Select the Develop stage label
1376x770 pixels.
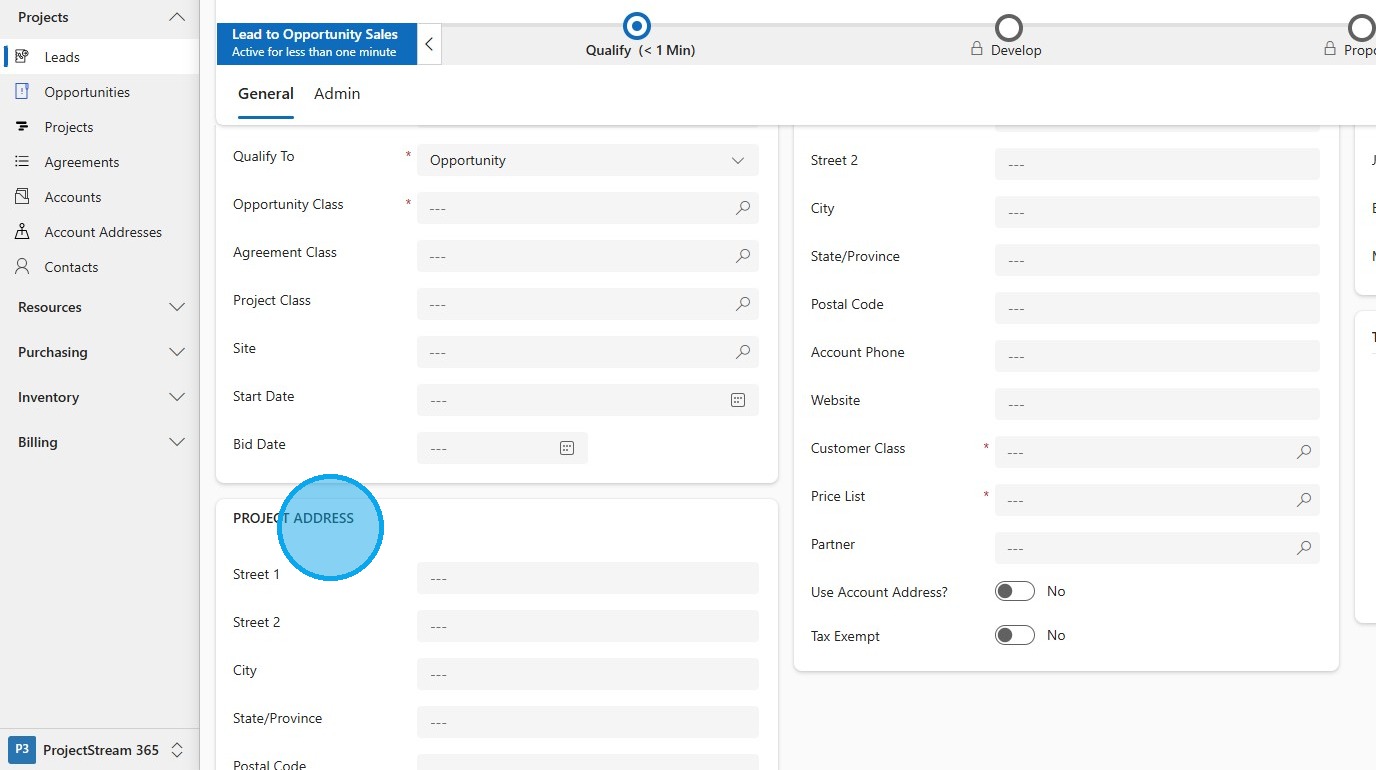[x=1016, y=51]
